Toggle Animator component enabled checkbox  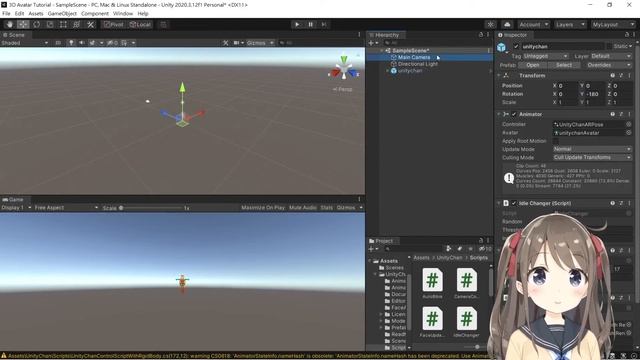point(514,114)
